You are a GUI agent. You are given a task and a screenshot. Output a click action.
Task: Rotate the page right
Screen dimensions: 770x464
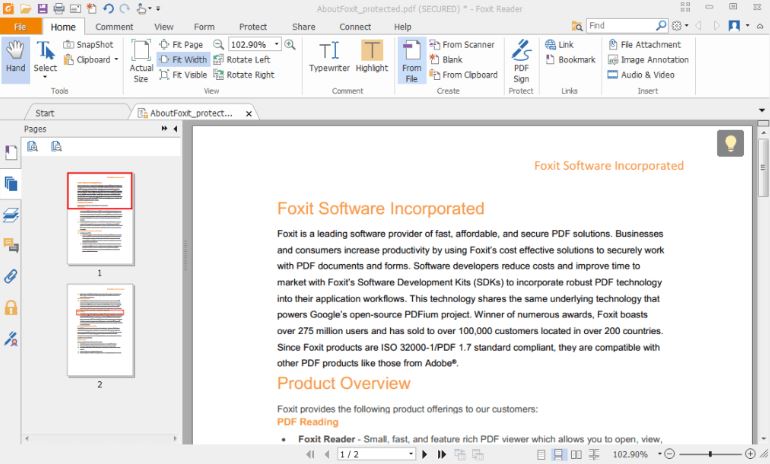point(244,75)
